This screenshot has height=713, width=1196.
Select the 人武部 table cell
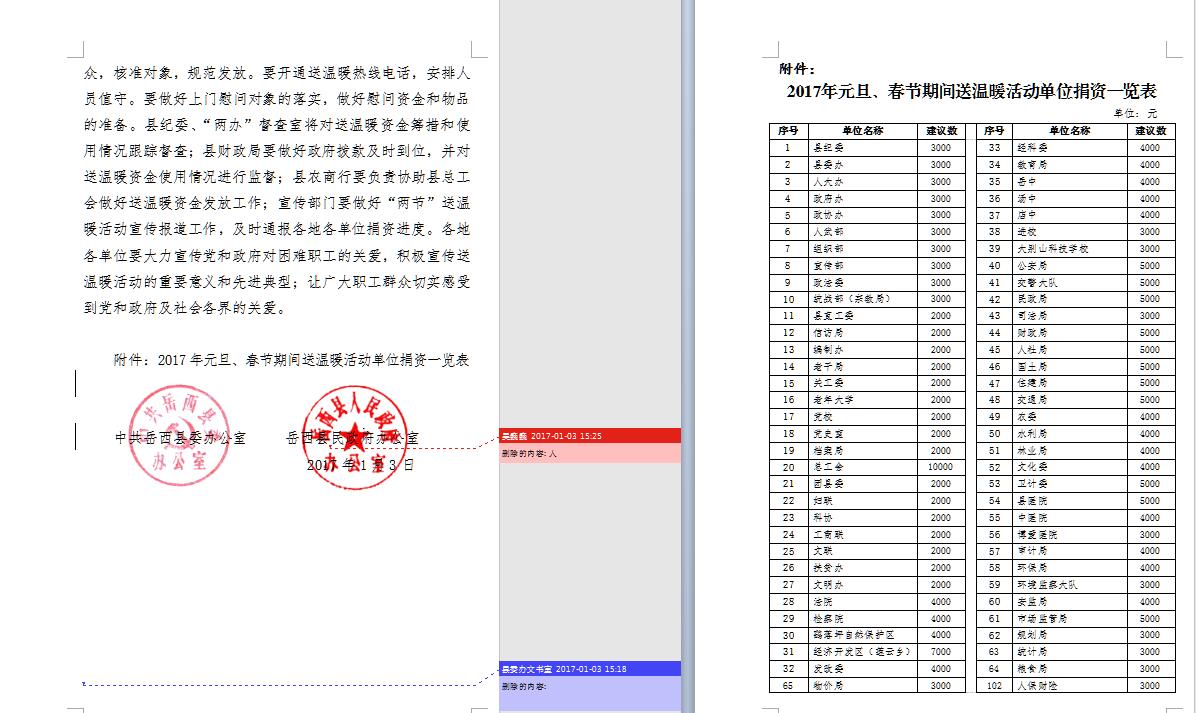863,232
